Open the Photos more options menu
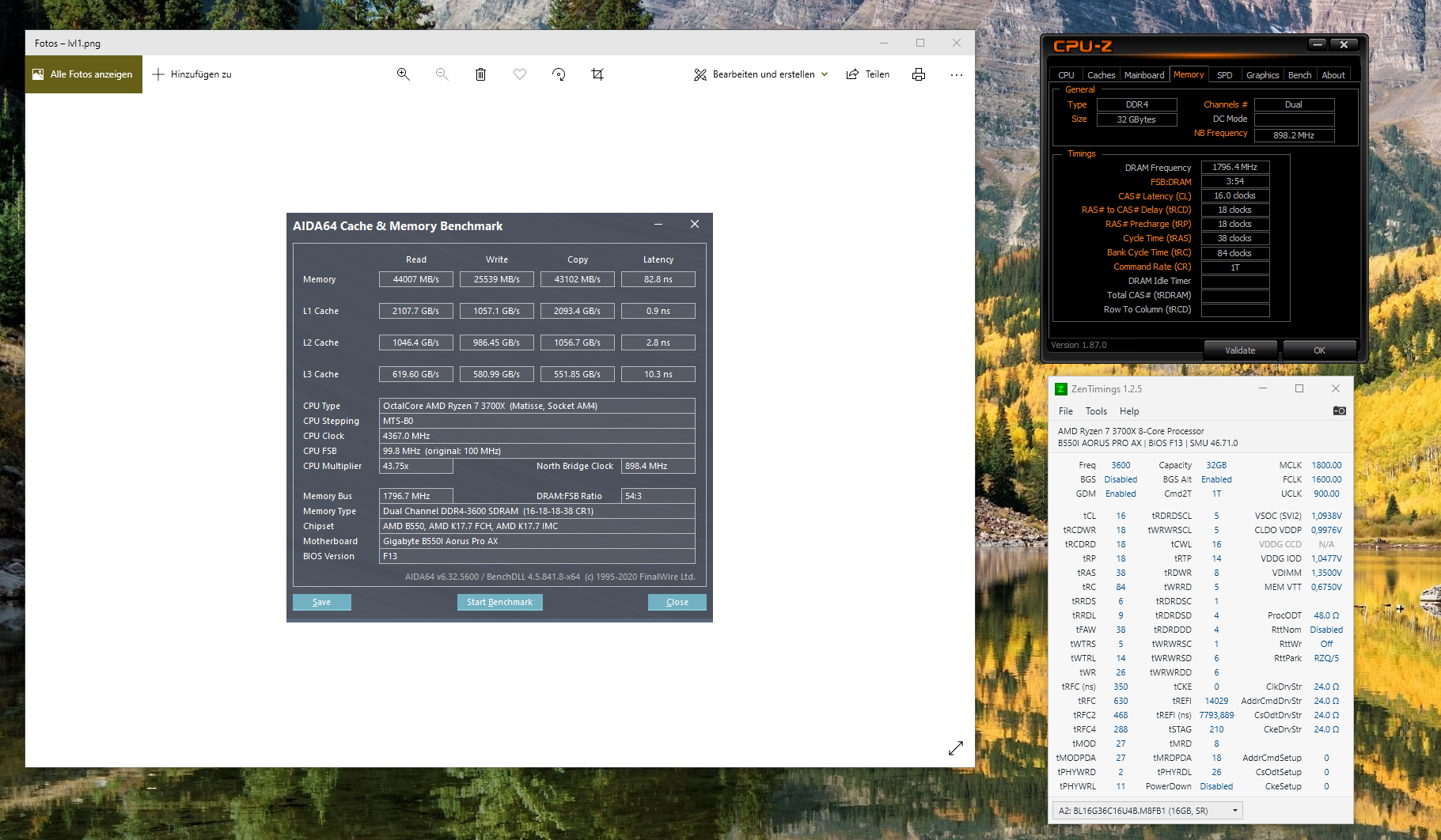 pos(957,74)
